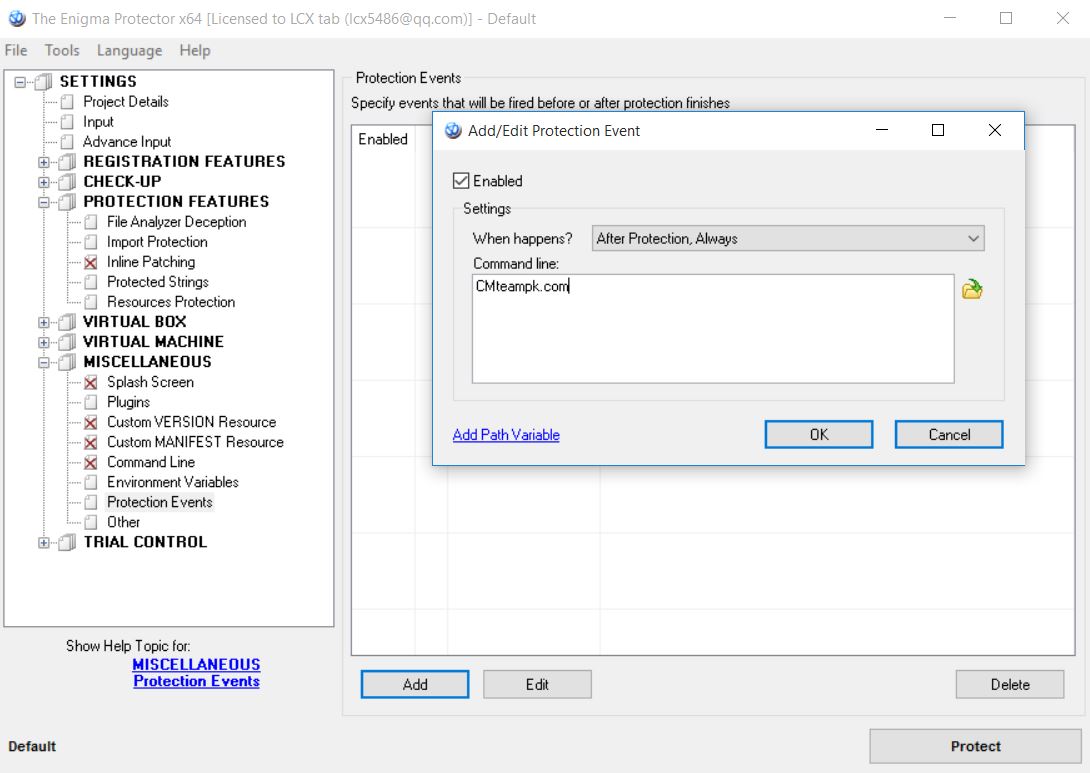Click the Delete button
1090x773 pixels.
coord(1010,684)
